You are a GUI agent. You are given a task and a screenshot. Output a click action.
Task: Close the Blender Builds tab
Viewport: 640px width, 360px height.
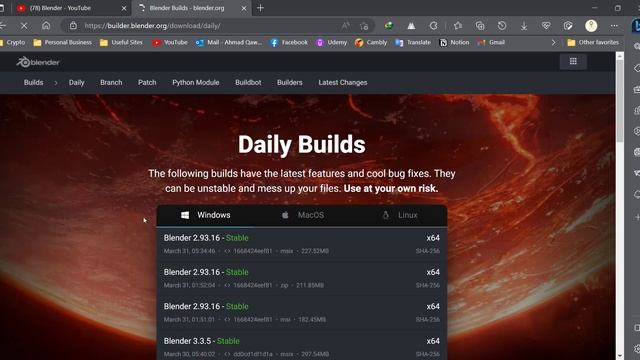coord(244,8)
